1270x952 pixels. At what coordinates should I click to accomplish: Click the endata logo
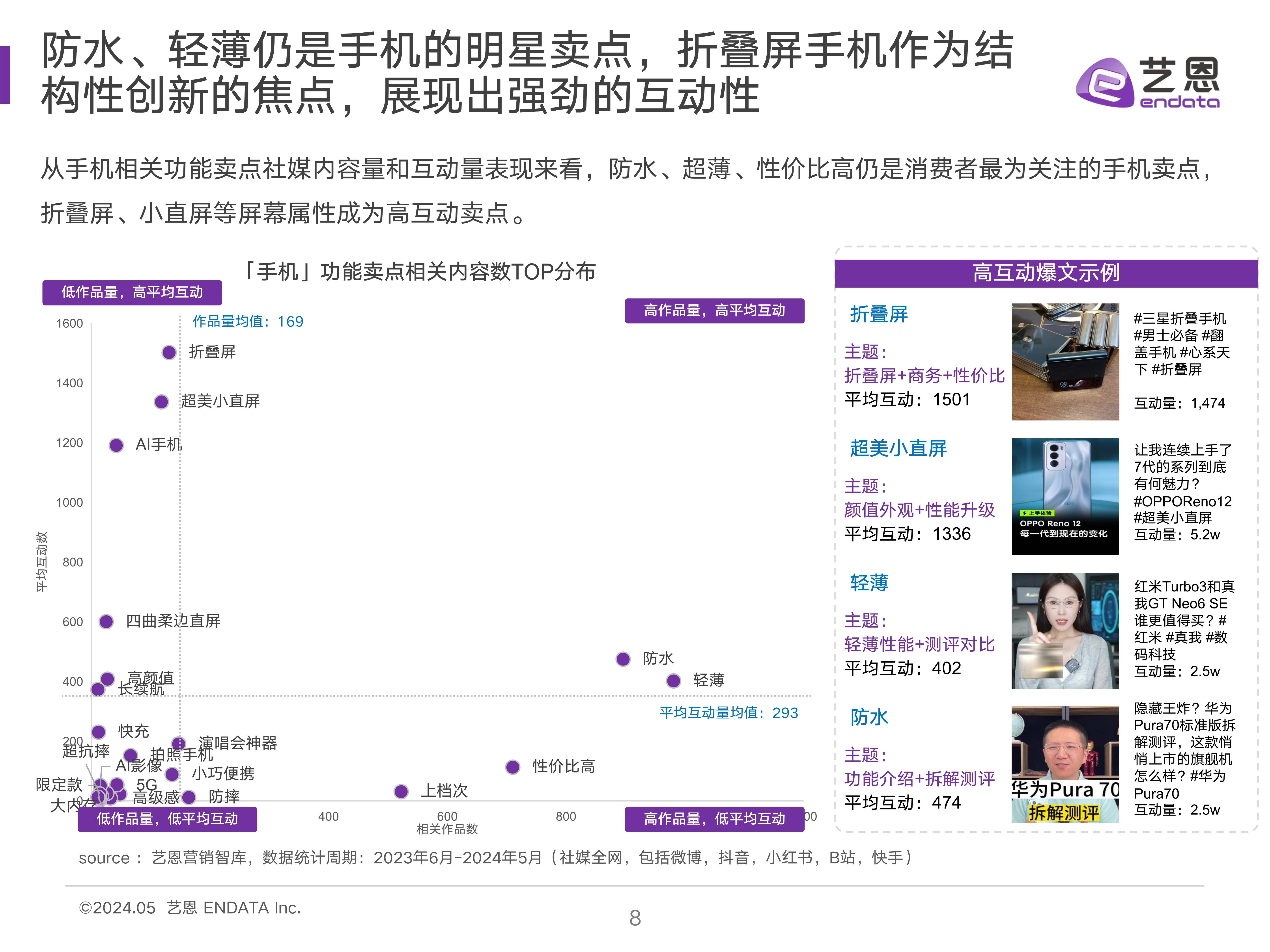[x=1147, y=83]
